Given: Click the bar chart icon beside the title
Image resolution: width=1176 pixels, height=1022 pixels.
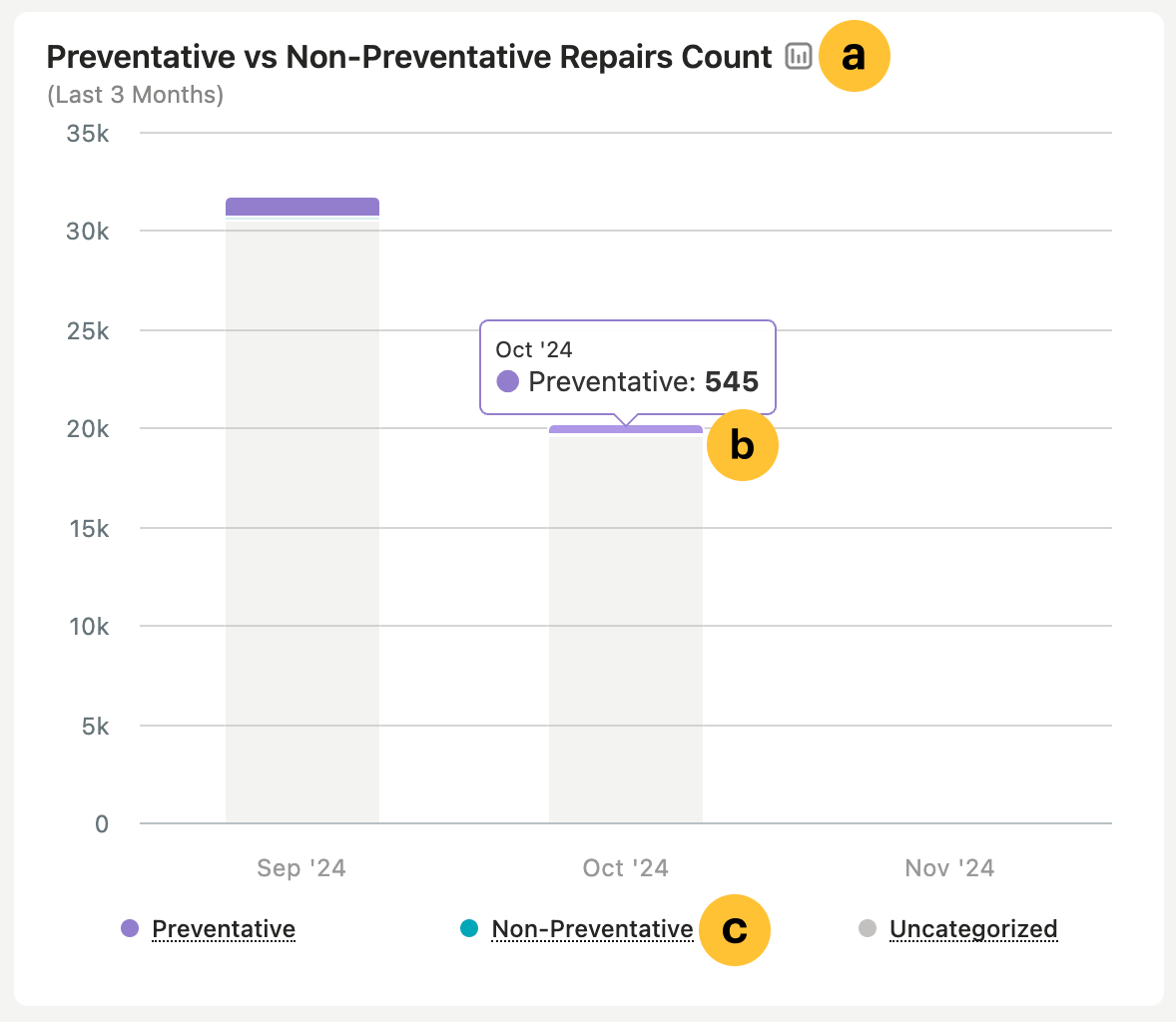Looking at the screenshot, I should (797, 57).
